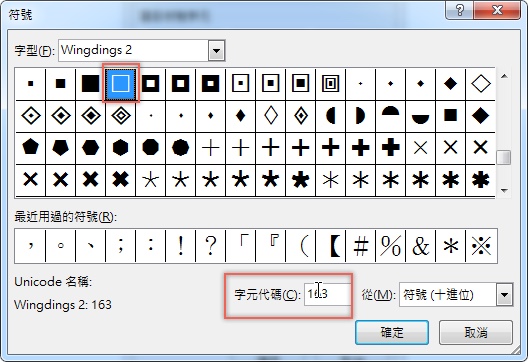Select the lozenge containing a smaller lozenge
Screen dimensions: 528x362
pyautogui.click(x=300, y=116)
